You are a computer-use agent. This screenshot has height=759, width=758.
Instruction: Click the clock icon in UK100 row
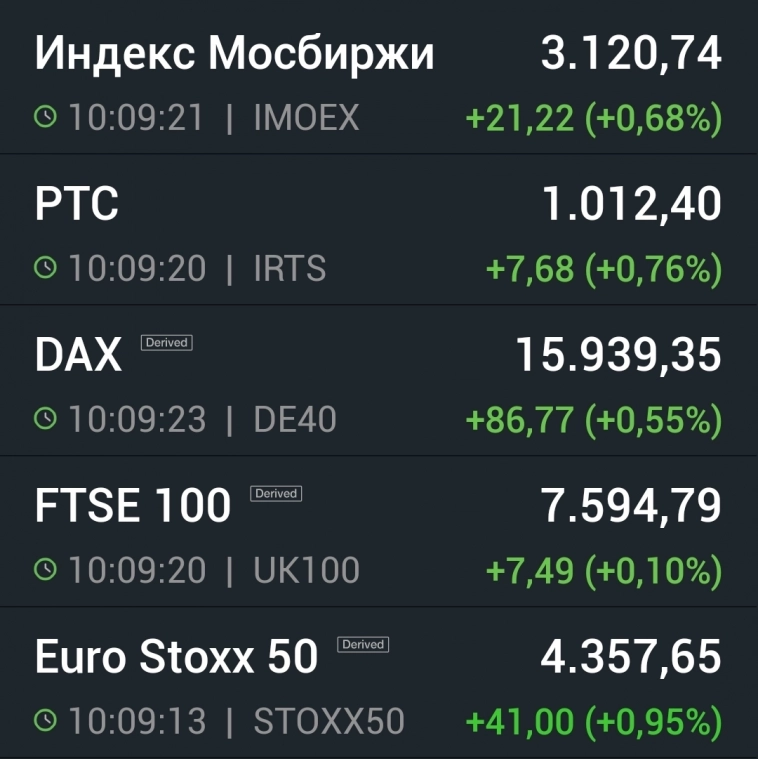[x=45, y=570]
